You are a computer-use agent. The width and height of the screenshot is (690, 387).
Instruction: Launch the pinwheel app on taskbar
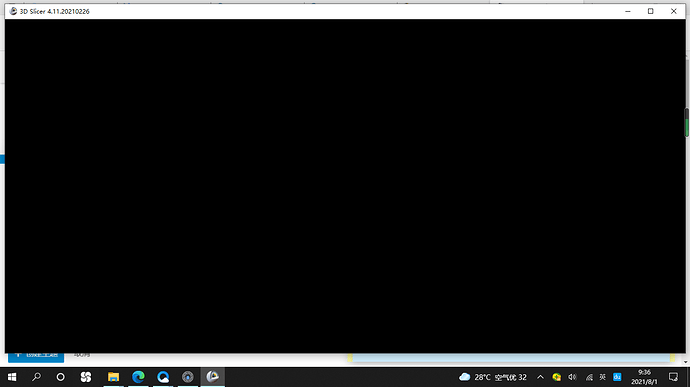click(86, 377)
